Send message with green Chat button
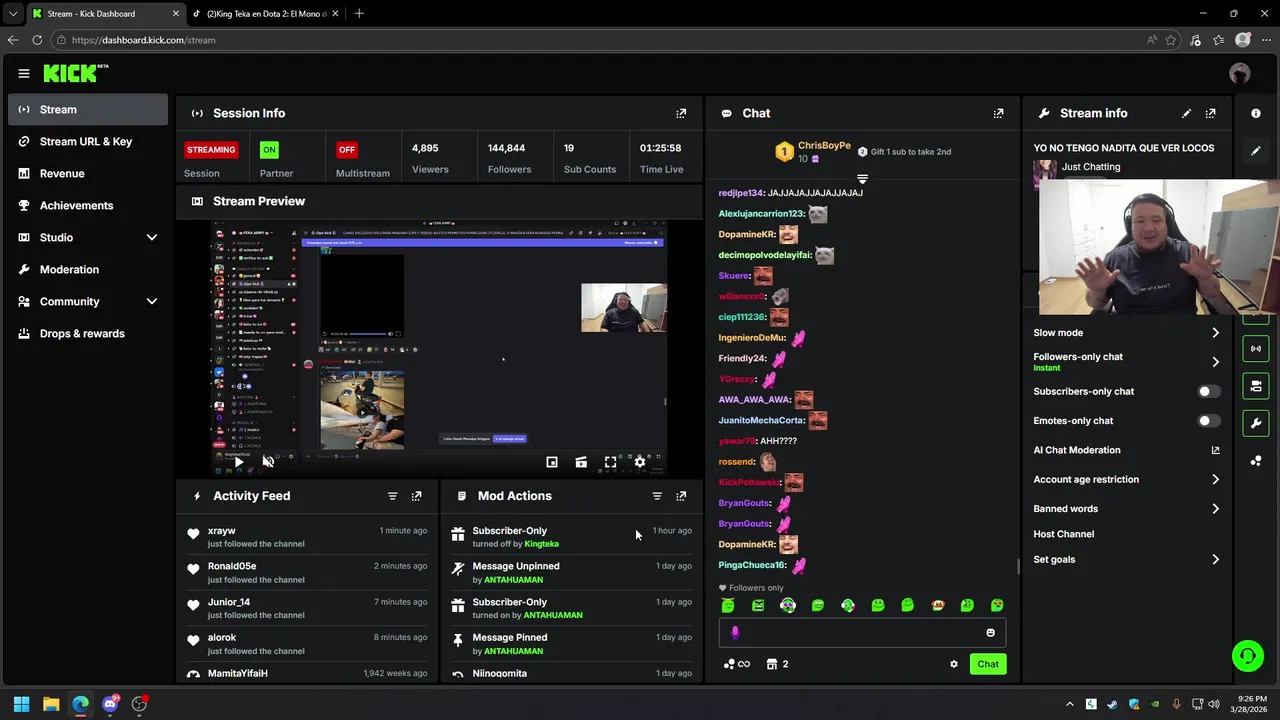The height and width of the screenshot is (720, 1280). [988, 664]
